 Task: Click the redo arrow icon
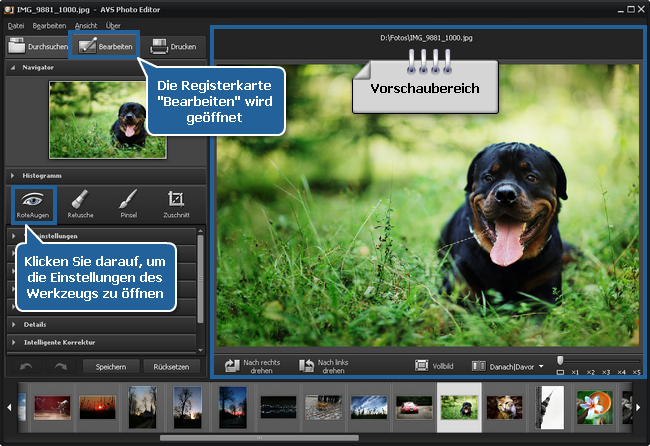[x=61, y=366]
